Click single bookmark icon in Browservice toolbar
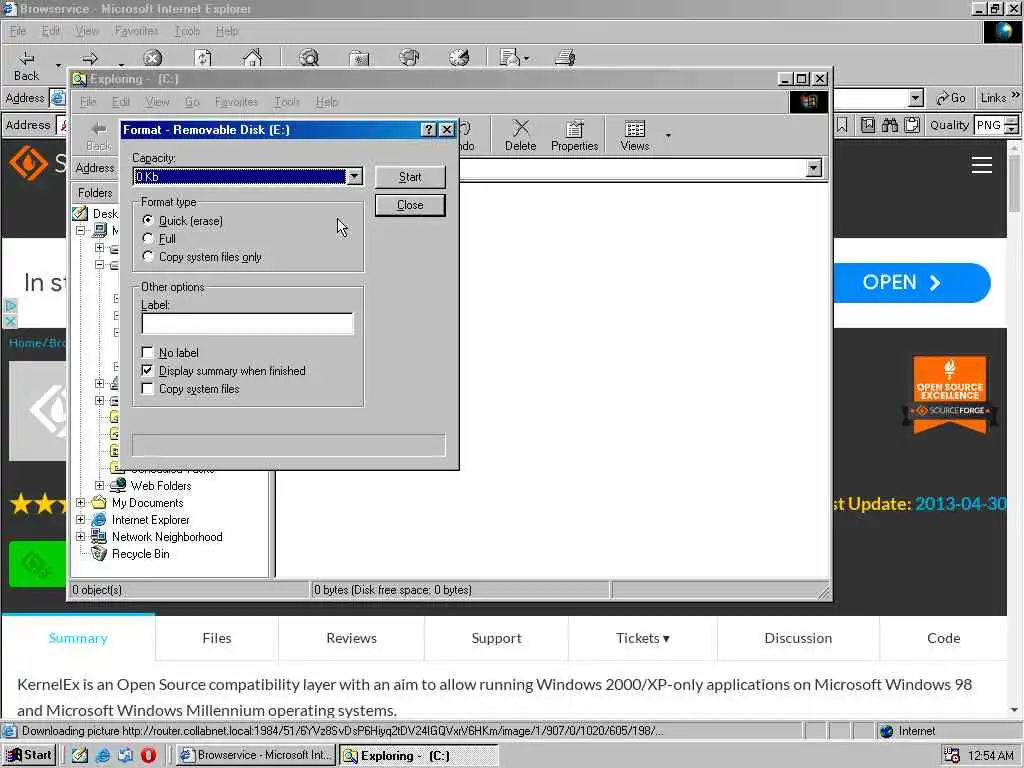 (842, 125)
